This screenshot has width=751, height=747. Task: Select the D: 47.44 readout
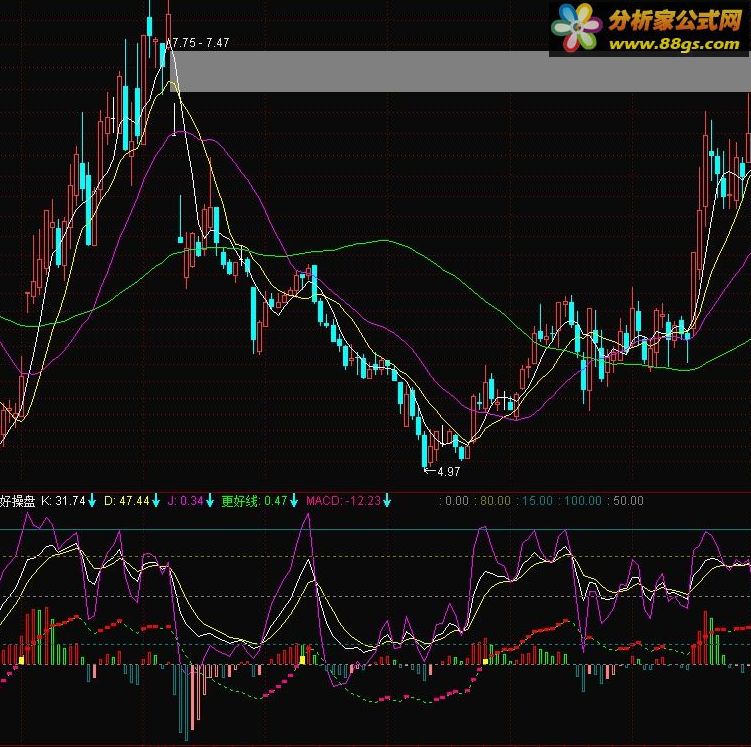[127, 501]
